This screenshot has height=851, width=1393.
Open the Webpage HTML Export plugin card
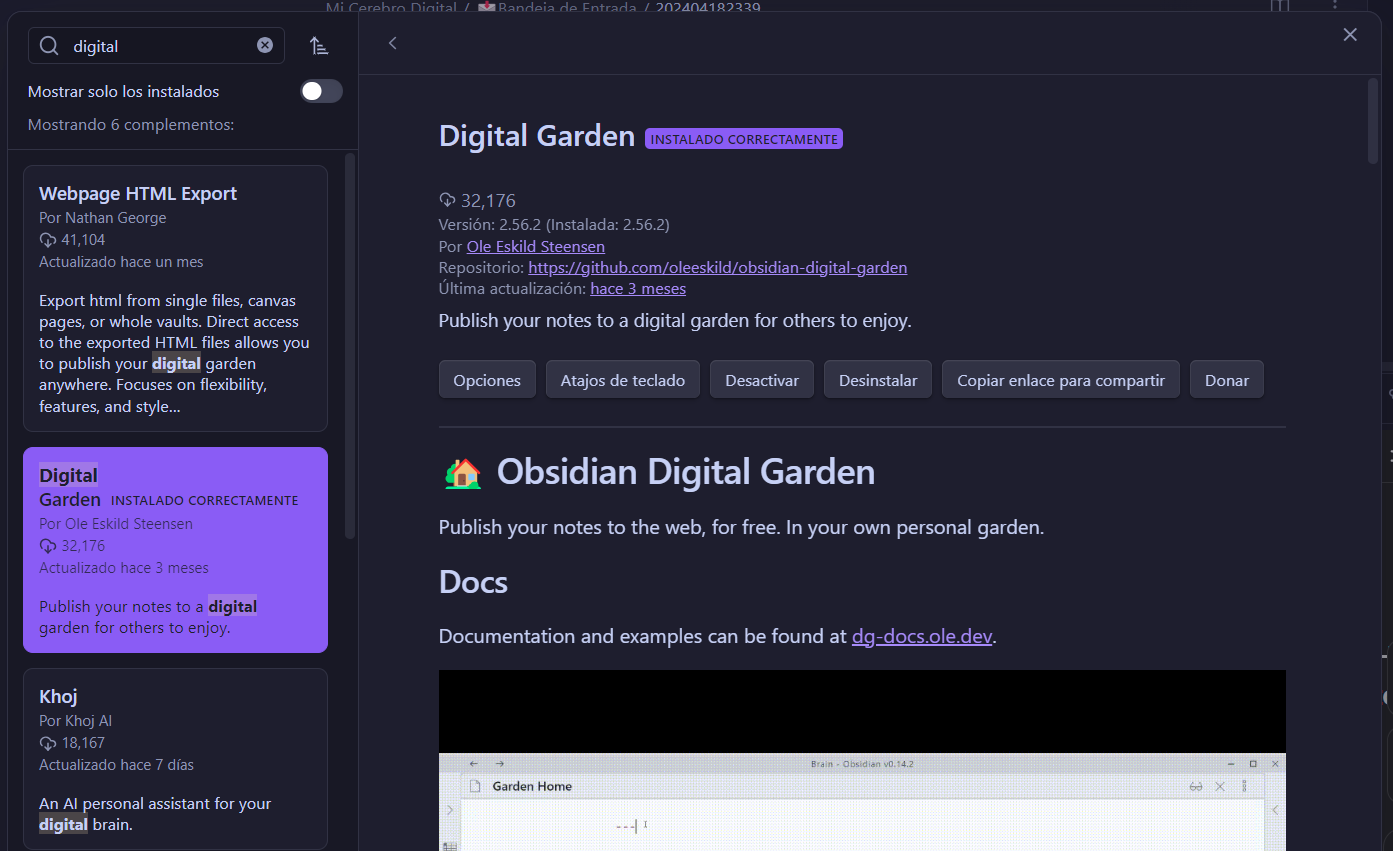(x=175, y=298)
